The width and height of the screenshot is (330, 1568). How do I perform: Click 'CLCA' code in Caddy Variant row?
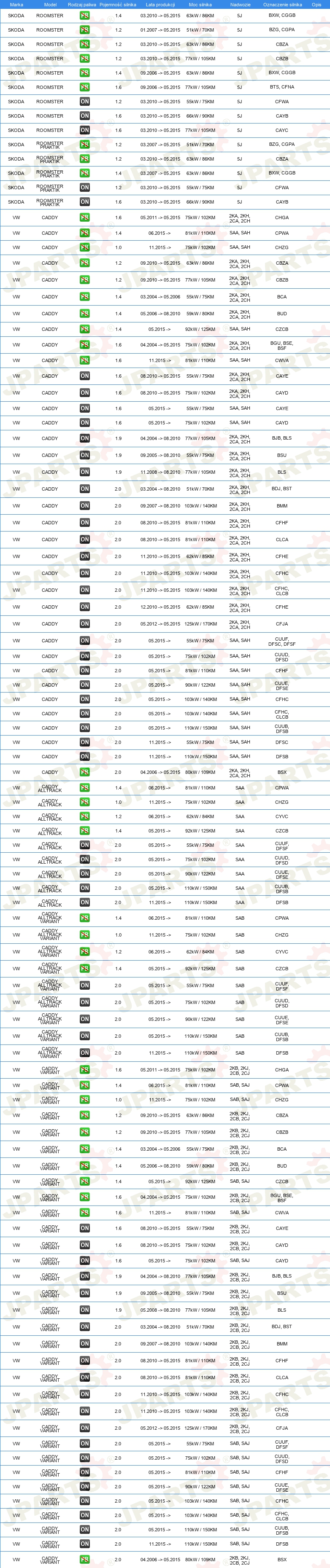tap(282, 1377)
